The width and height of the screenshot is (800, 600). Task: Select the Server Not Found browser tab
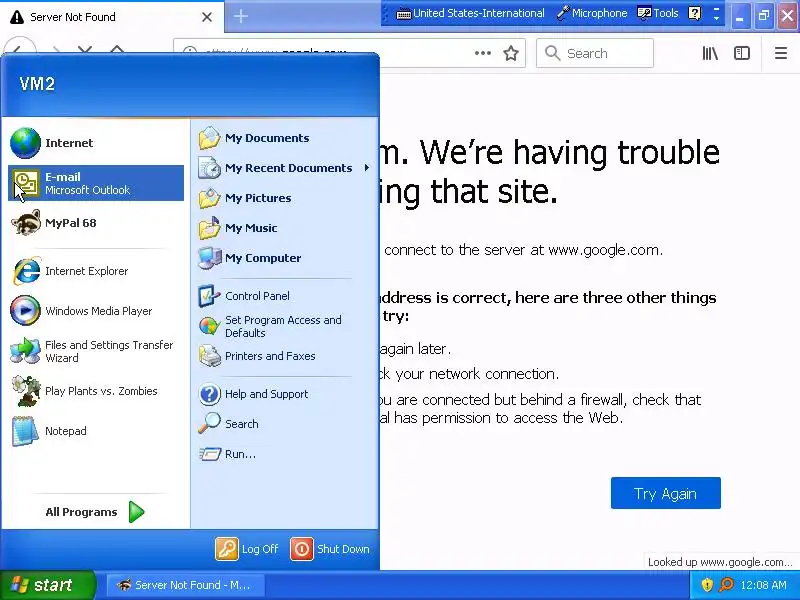click(102, 17)
